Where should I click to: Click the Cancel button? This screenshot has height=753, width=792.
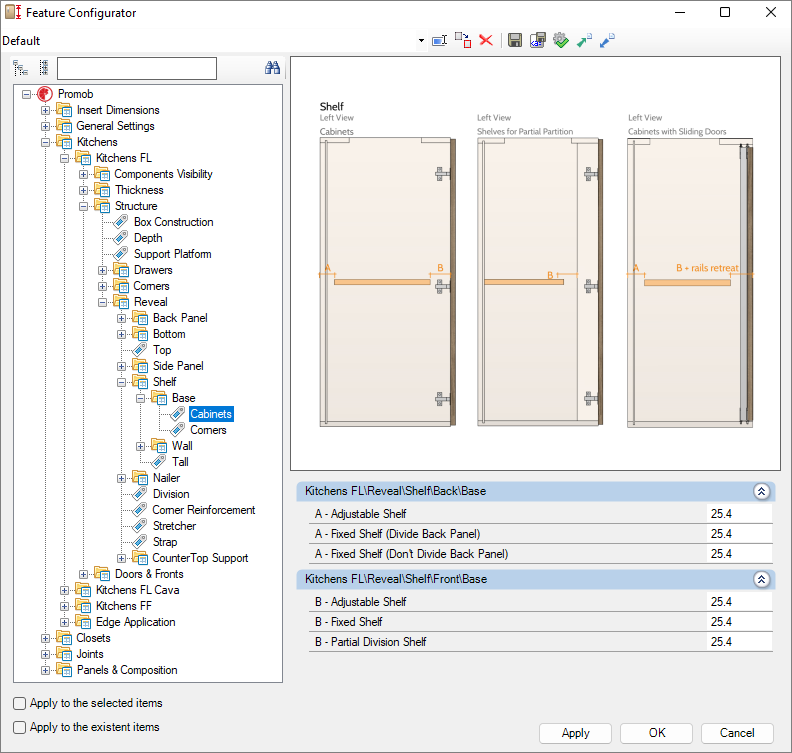pyautogui.click(x=737, y=733)
